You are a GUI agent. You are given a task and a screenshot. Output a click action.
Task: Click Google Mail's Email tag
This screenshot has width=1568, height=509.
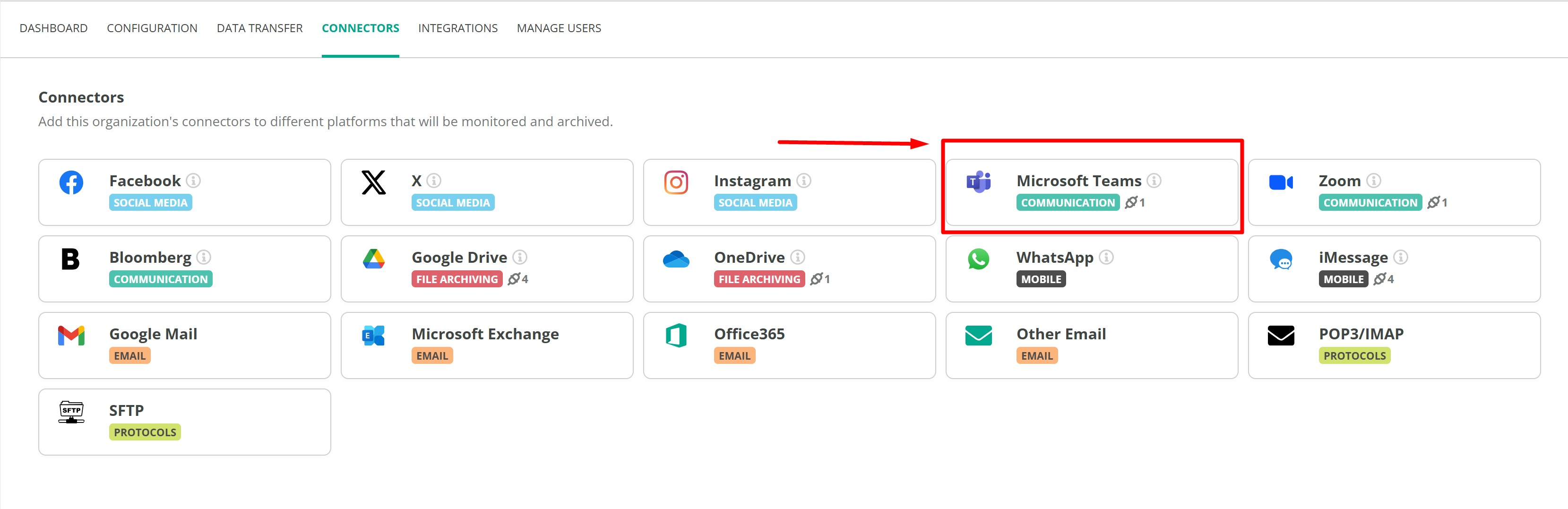click(129, 356)
